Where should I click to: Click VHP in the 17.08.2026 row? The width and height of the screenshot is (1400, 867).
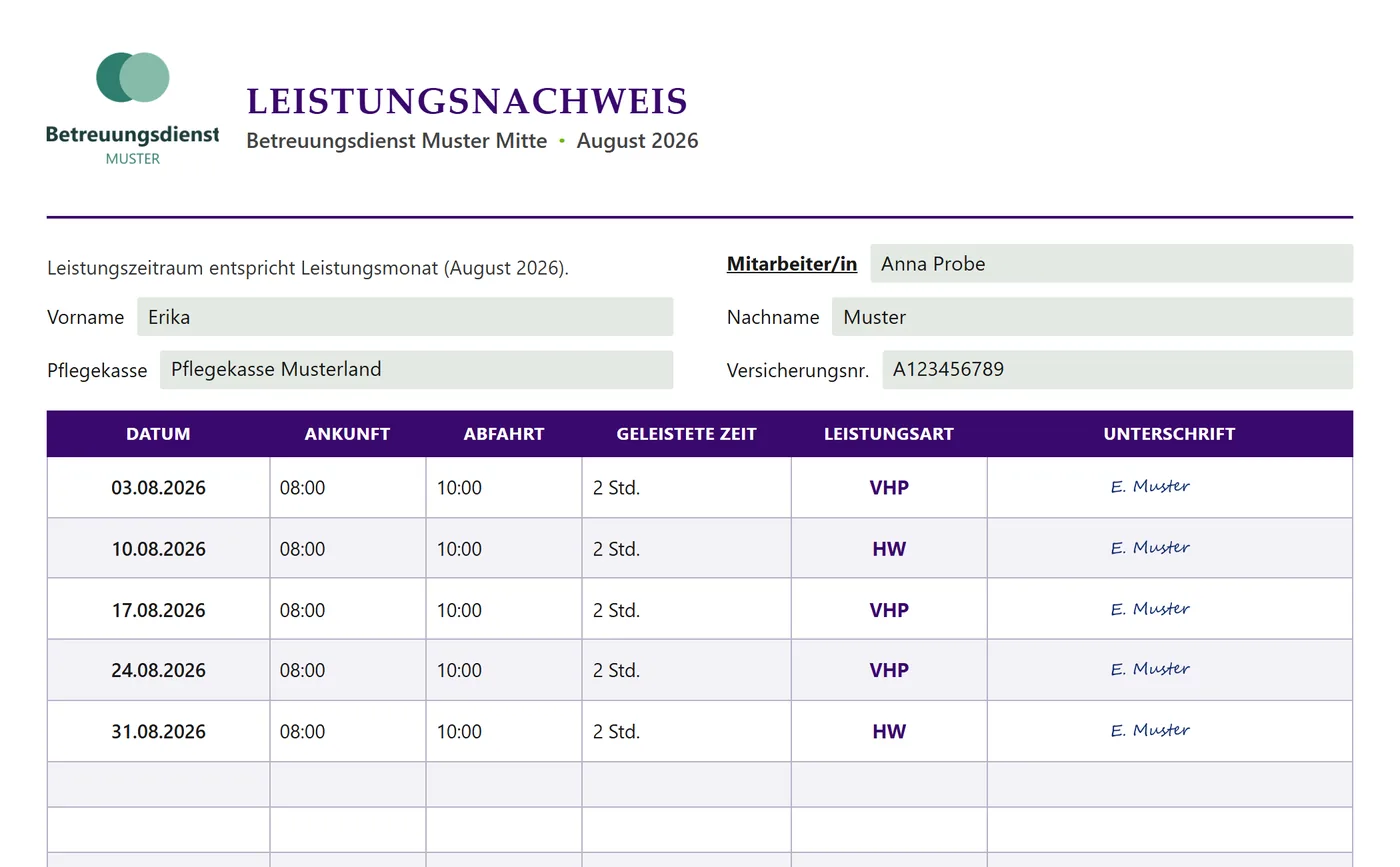889,610
